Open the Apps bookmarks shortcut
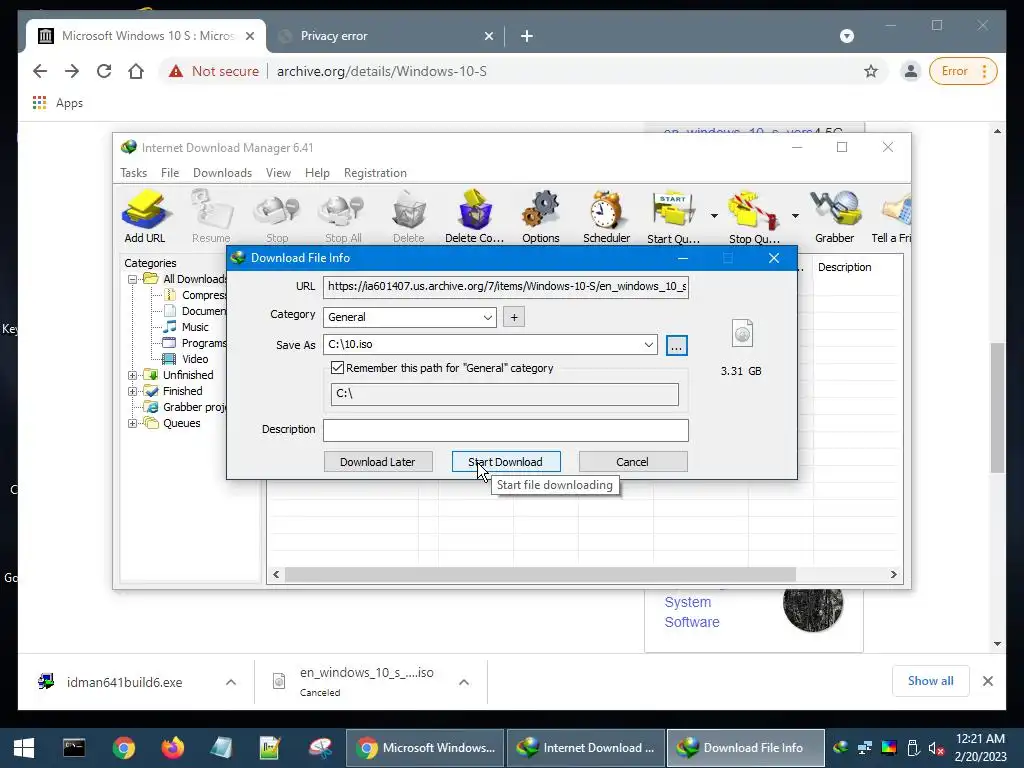 click(x=57, y=103)
